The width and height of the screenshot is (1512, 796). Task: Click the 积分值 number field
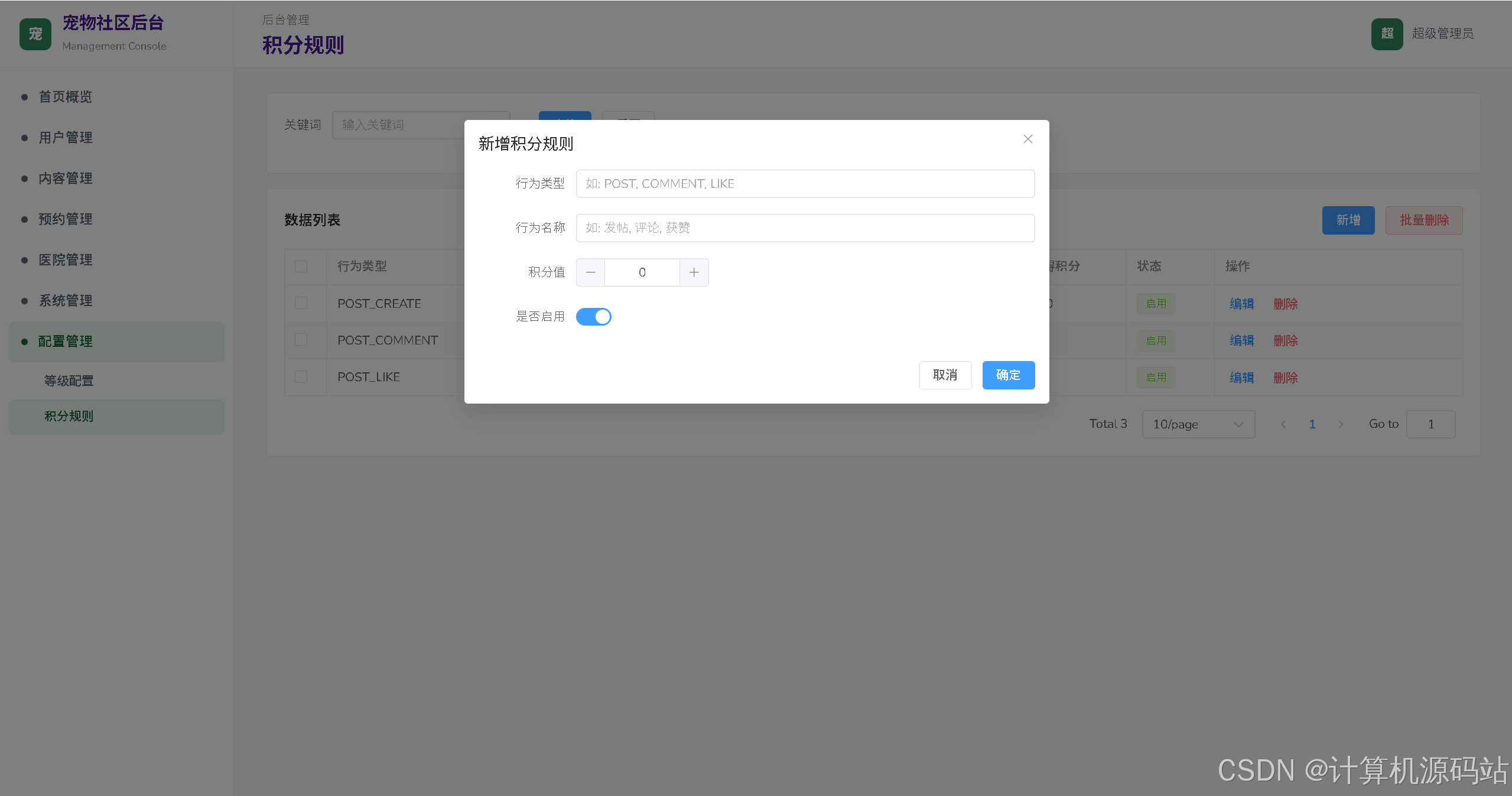[x=642, y=272]
